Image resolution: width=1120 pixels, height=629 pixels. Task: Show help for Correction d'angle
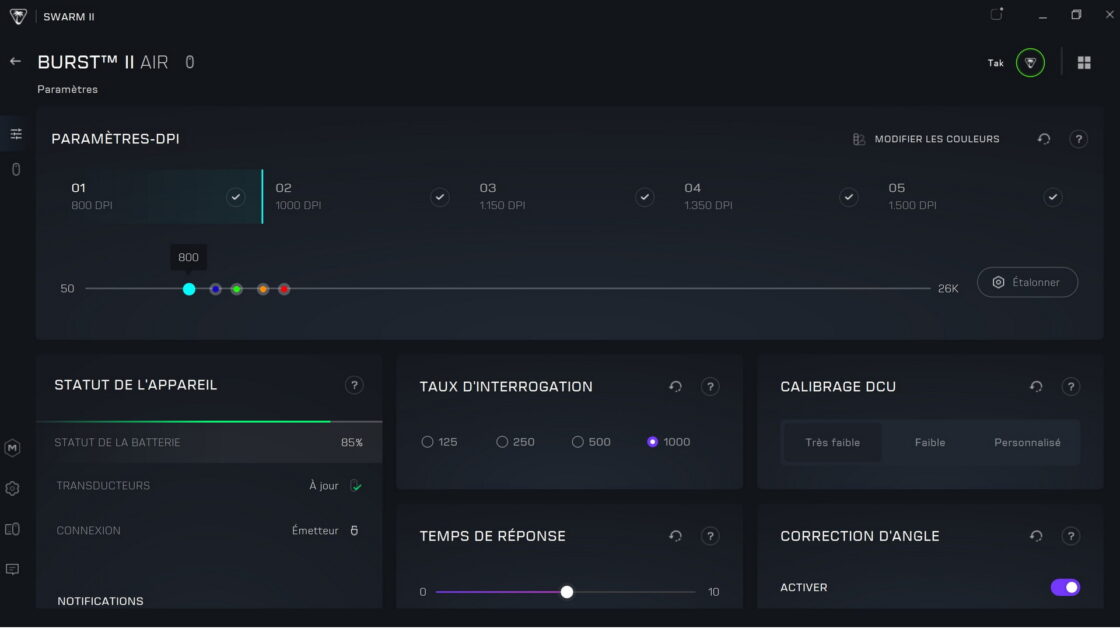(x=1070, y=535)
